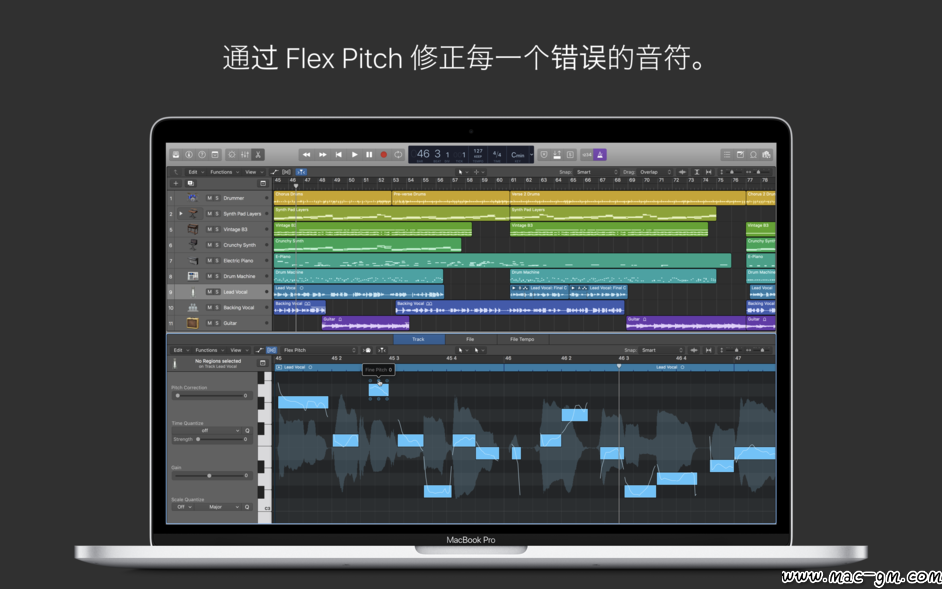Click the Play button in transport
Screen dimensions: 942x589
(354, 154)
